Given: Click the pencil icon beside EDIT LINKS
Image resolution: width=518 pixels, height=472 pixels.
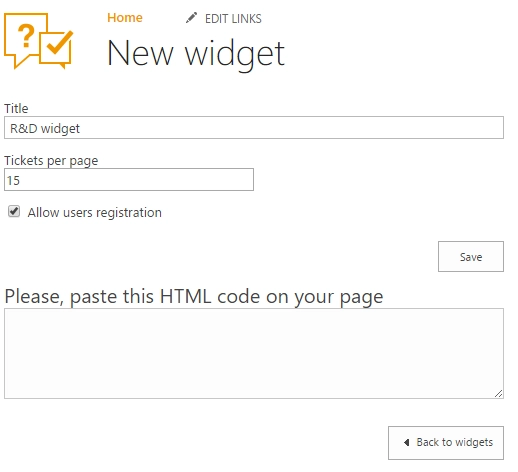Looking at the screenshot, I should [191, 18].
